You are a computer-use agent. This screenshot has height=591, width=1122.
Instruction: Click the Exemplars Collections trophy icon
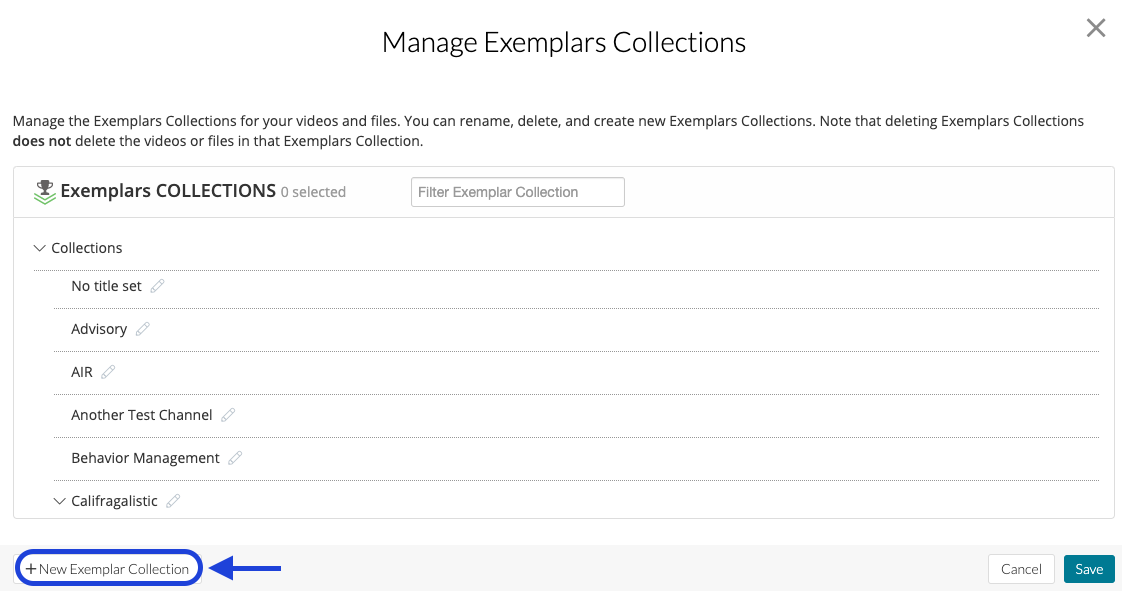click(46, 190)
